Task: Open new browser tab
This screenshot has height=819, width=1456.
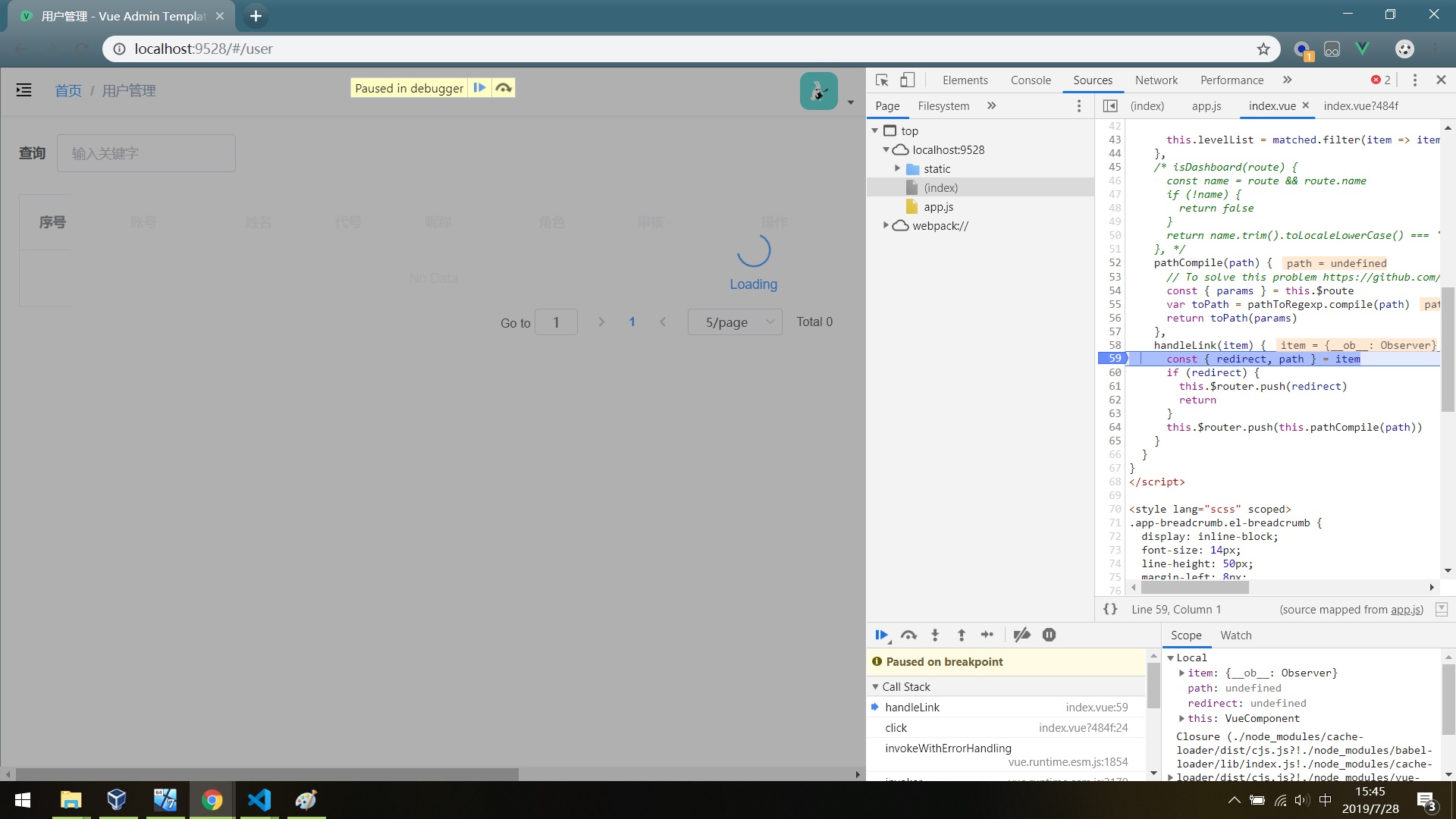Action: 256,16
